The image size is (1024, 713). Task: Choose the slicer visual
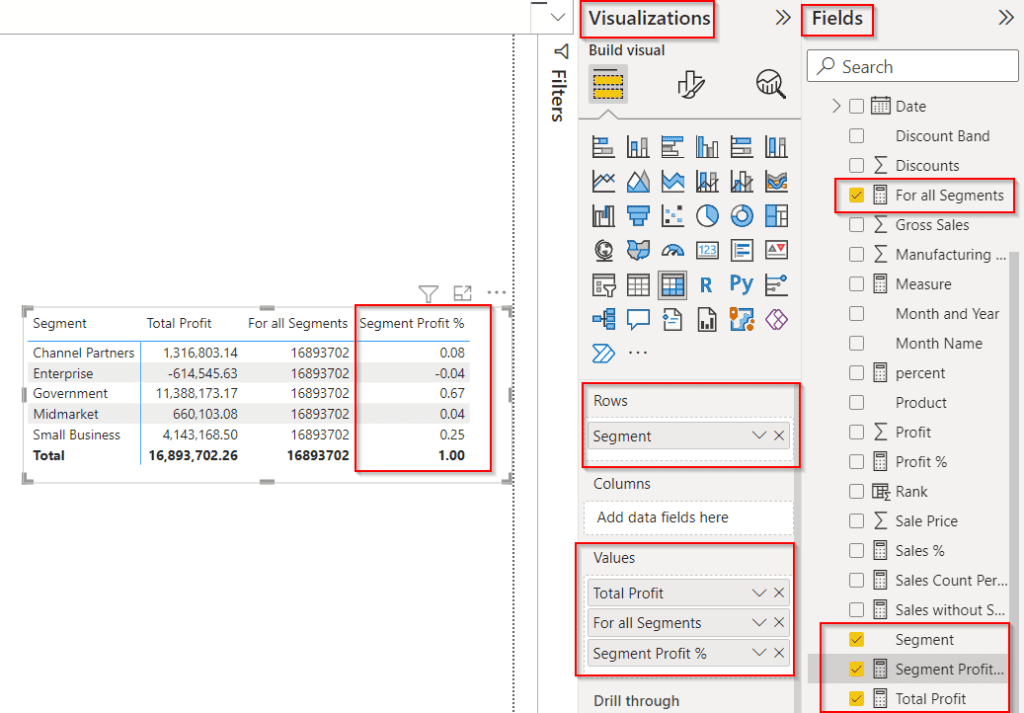point(603,285)
